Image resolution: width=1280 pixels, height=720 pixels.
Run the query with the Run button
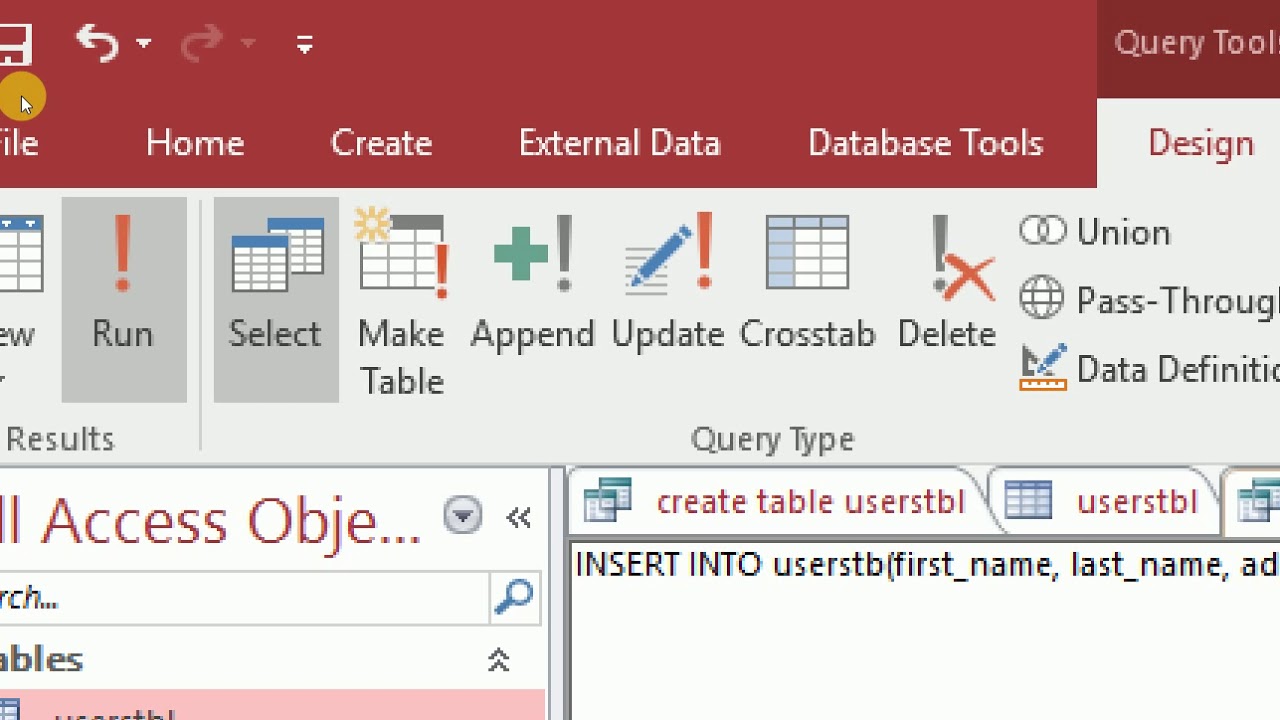click(x=123, y=299)
